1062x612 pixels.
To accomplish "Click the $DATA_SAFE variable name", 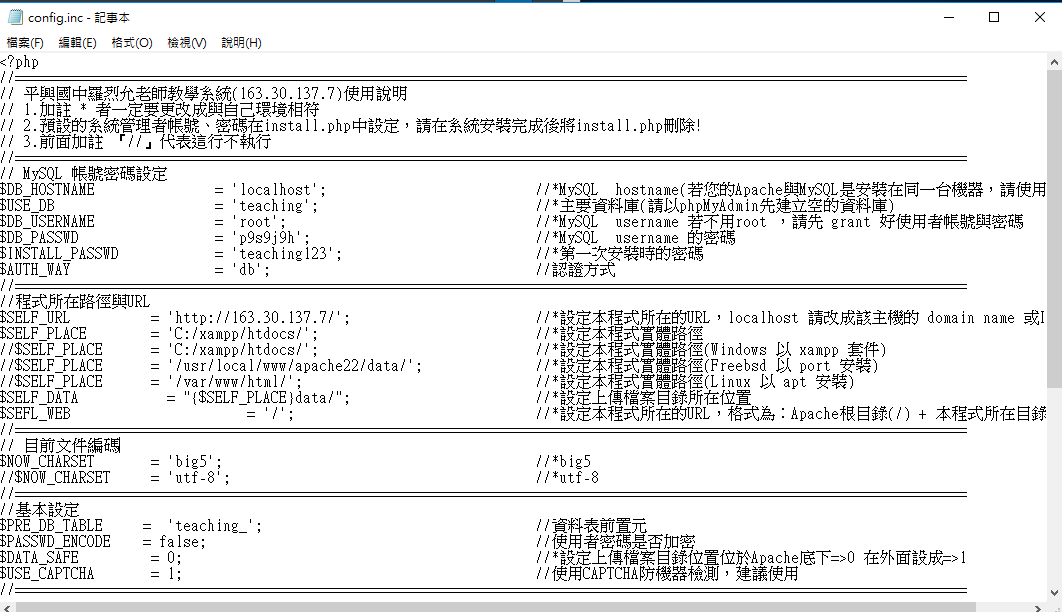I will coord(39,558).
